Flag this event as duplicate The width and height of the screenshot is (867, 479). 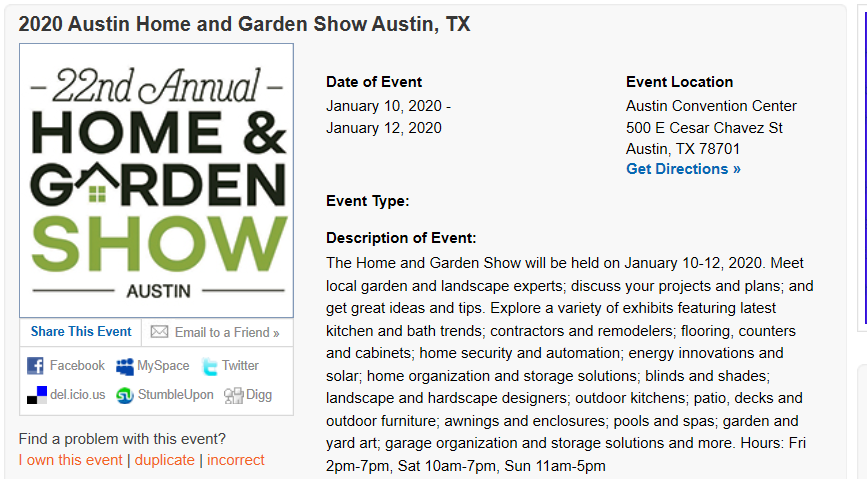165,460
